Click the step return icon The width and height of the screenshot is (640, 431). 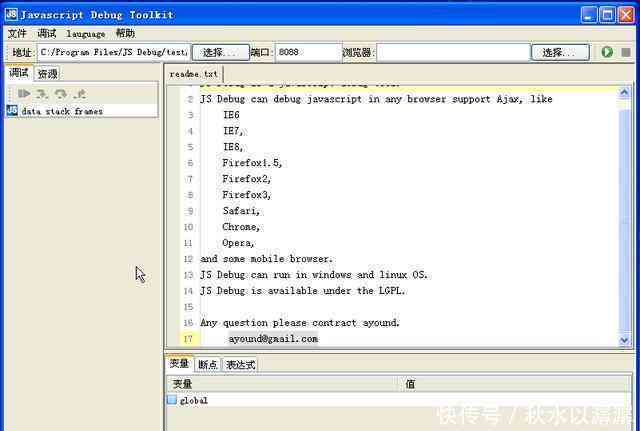[x=80, y=94]
